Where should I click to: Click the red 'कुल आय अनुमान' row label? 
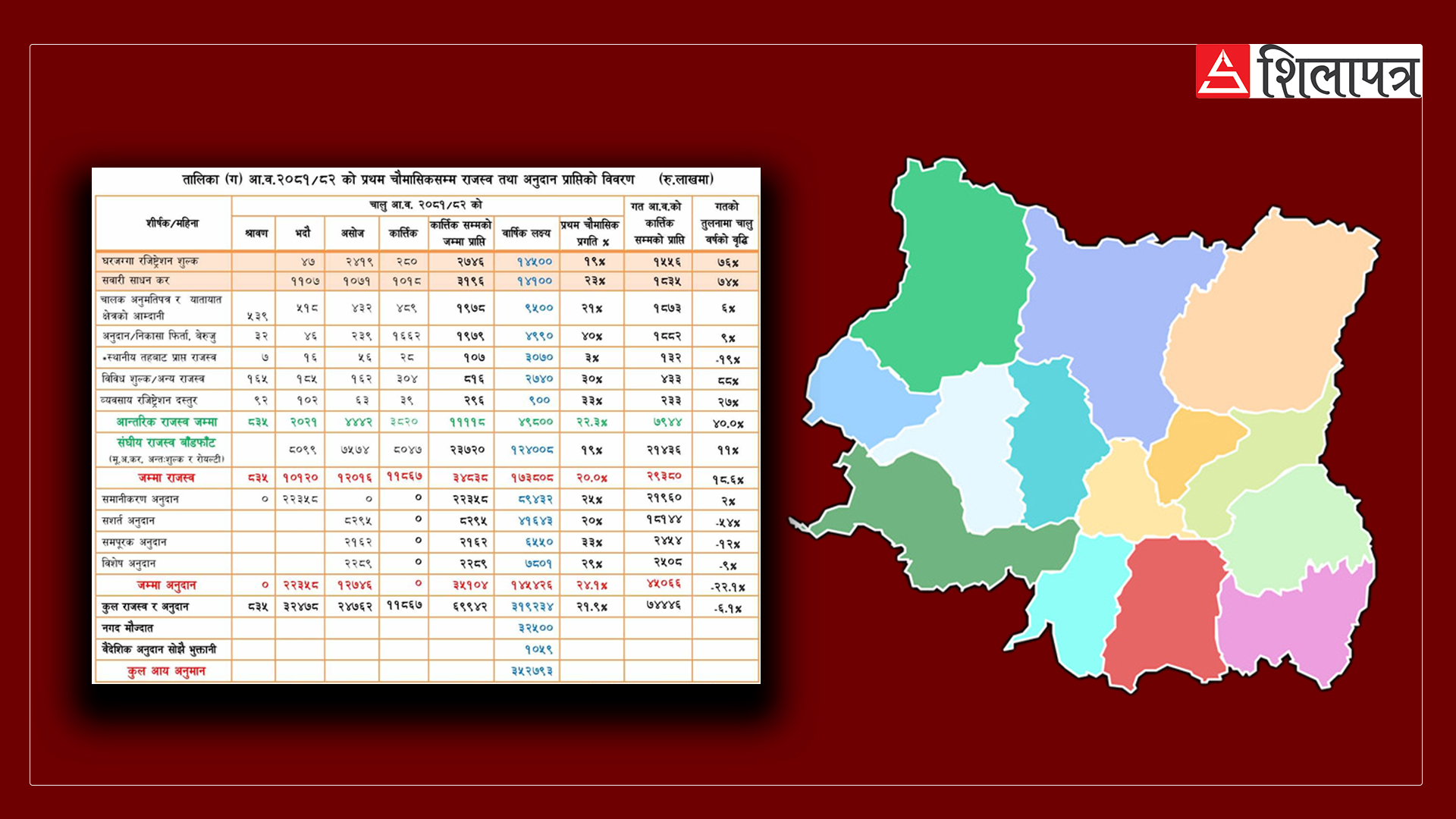(x=166, y=671)
